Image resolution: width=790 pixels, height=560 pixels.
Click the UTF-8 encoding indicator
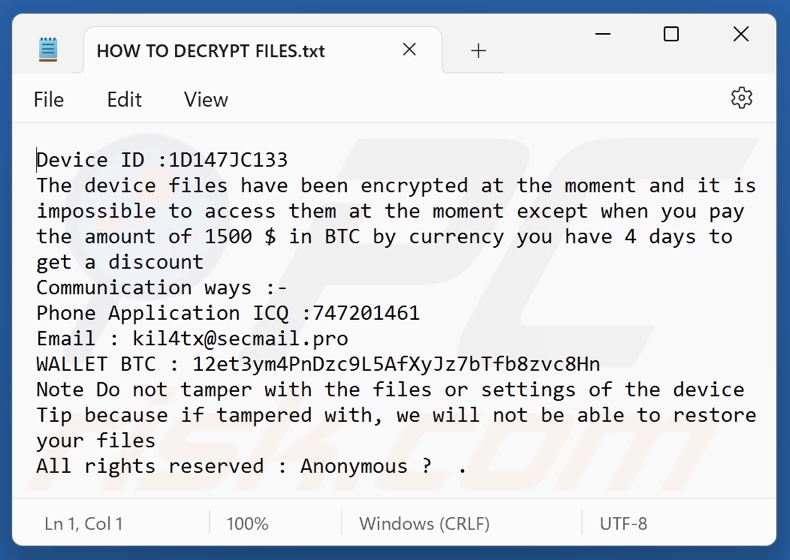(x=623, y=523)
